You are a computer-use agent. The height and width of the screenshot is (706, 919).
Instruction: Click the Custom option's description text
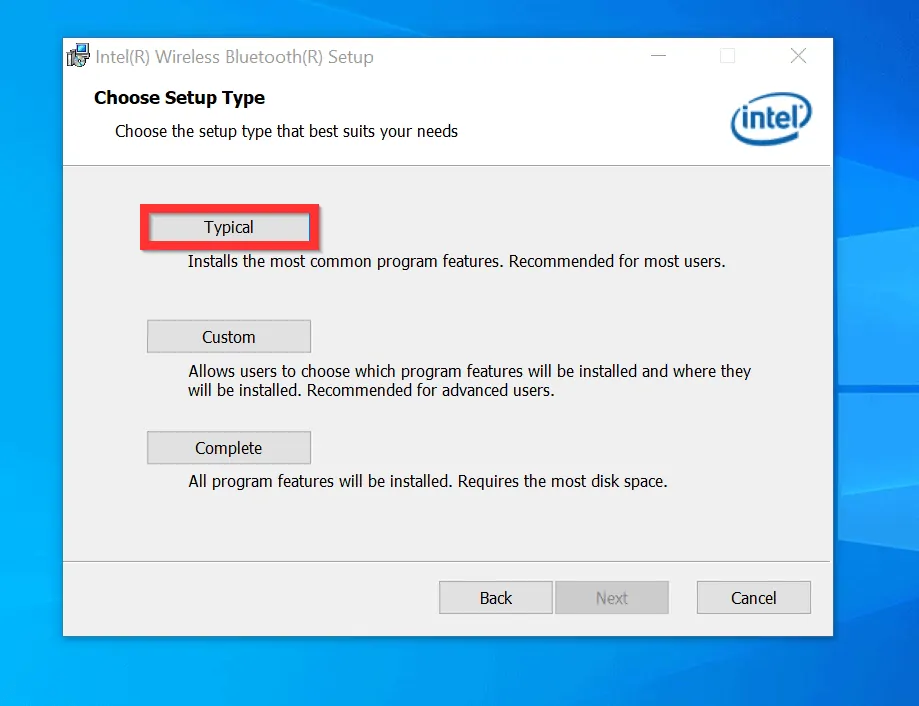coord(469,380)
